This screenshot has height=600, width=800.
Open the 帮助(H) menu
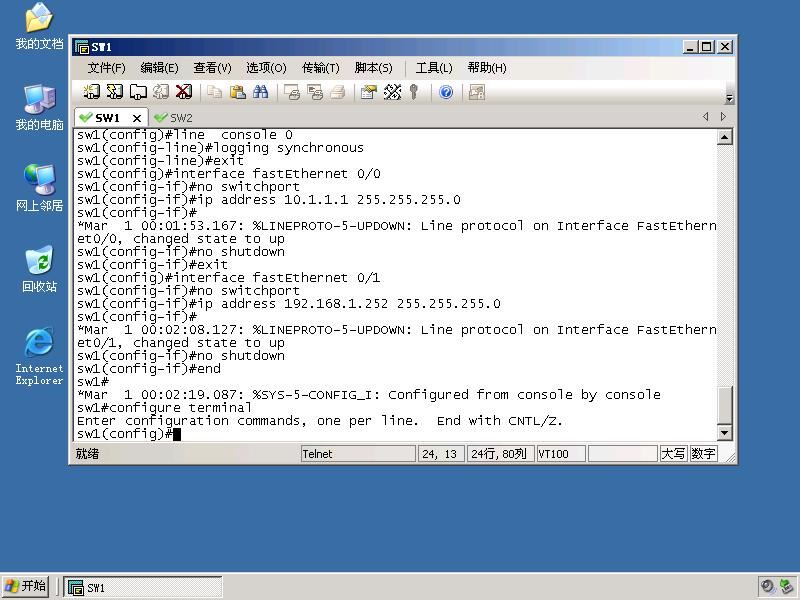pyautogui.click(x=487, y=68)
